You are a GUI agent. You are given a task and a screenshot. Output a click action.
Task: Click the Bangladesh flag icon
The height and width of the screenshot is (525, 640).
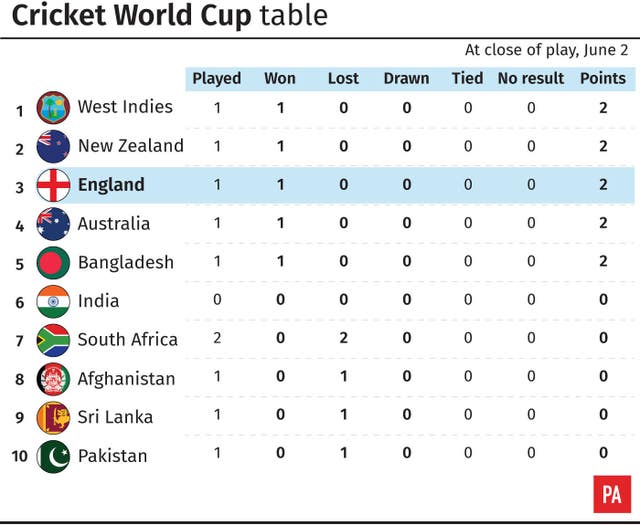53,262
